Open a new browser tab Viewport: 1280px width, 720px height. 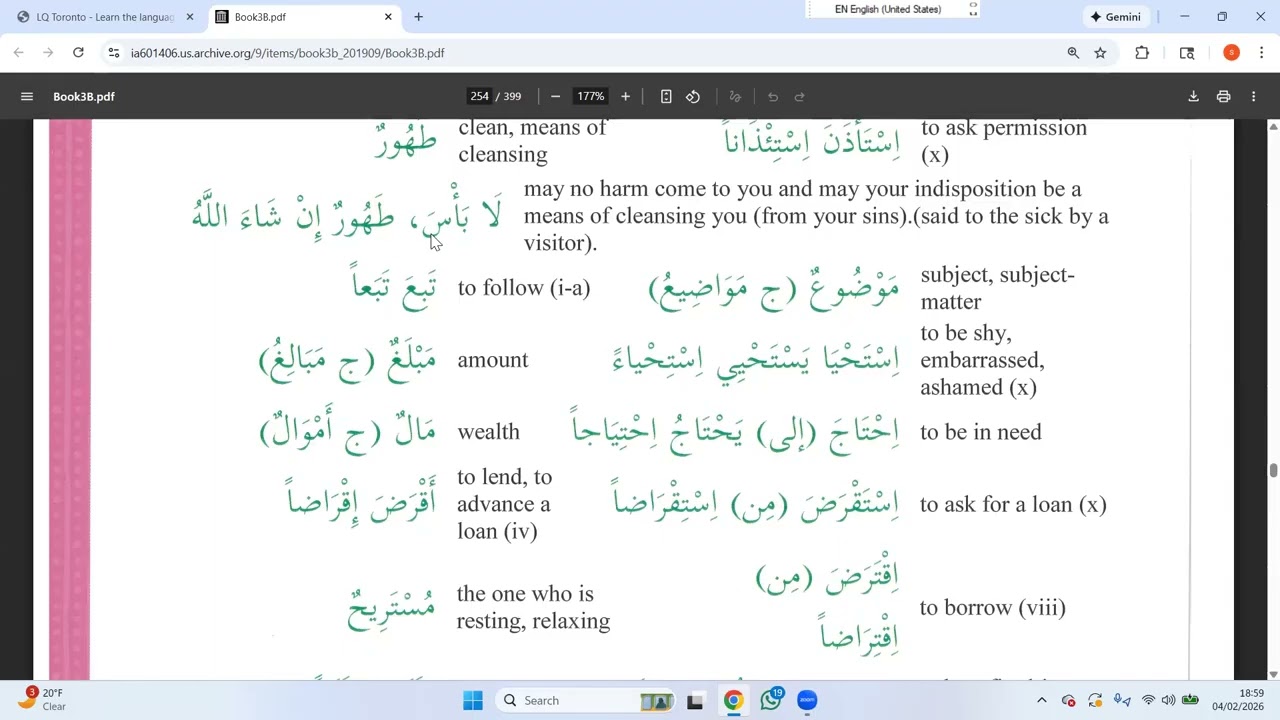(x=418, y=17)
